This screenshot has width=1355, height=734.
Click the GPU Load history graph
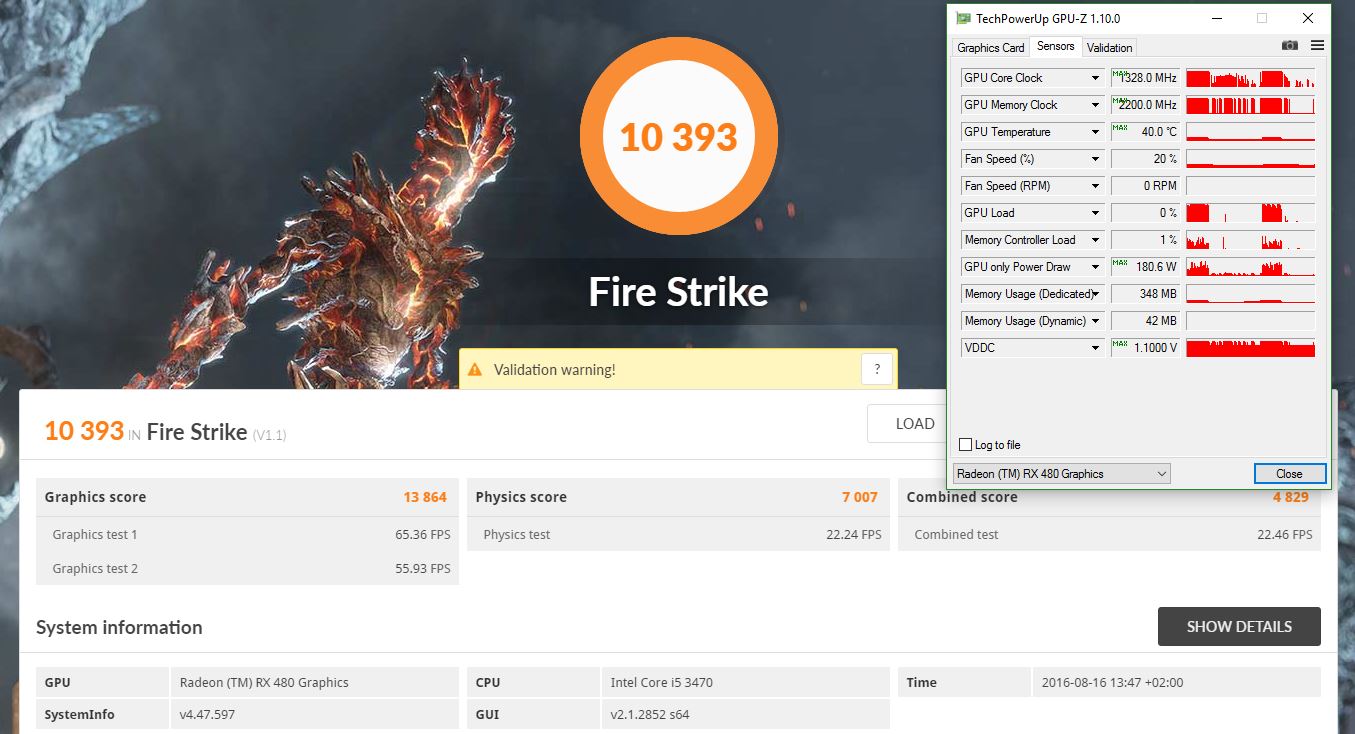tap(1250, 213)
